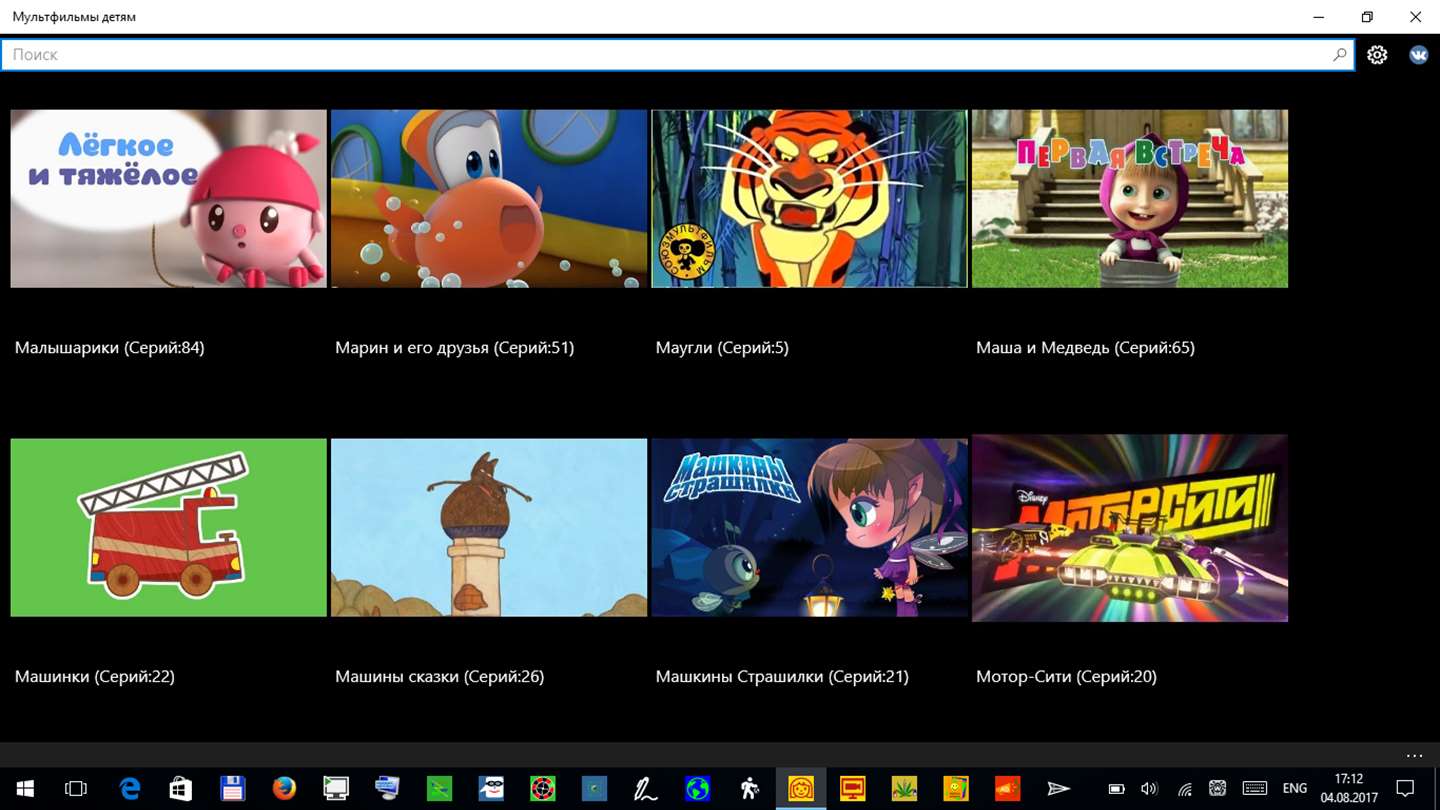Viewport: 1440px width, 810px height.
Task: Open the green plant taskbar app
Action: click(904, 789)
